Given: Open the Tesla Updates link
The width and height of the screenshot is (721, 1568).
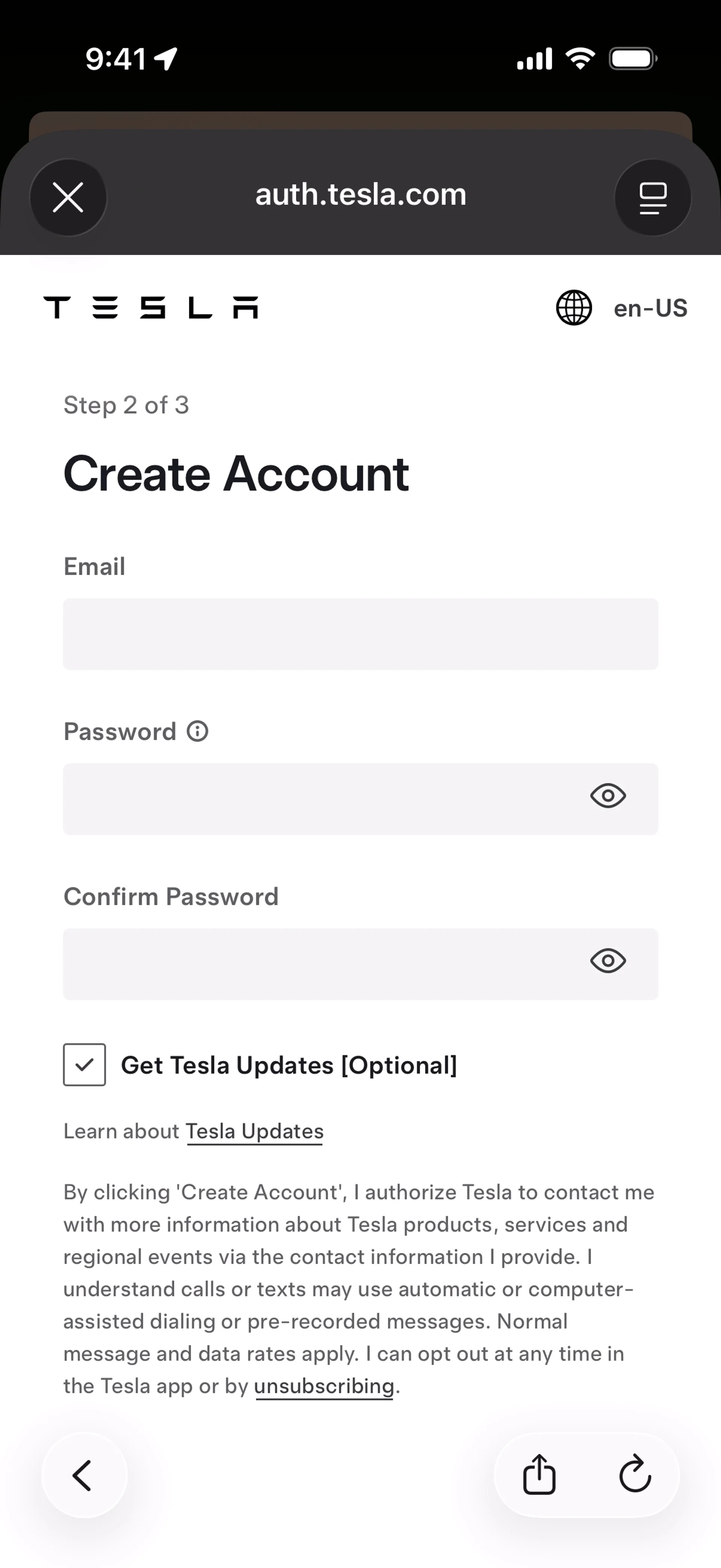Looking at the screenshot, I should [x=254, y=1131].
